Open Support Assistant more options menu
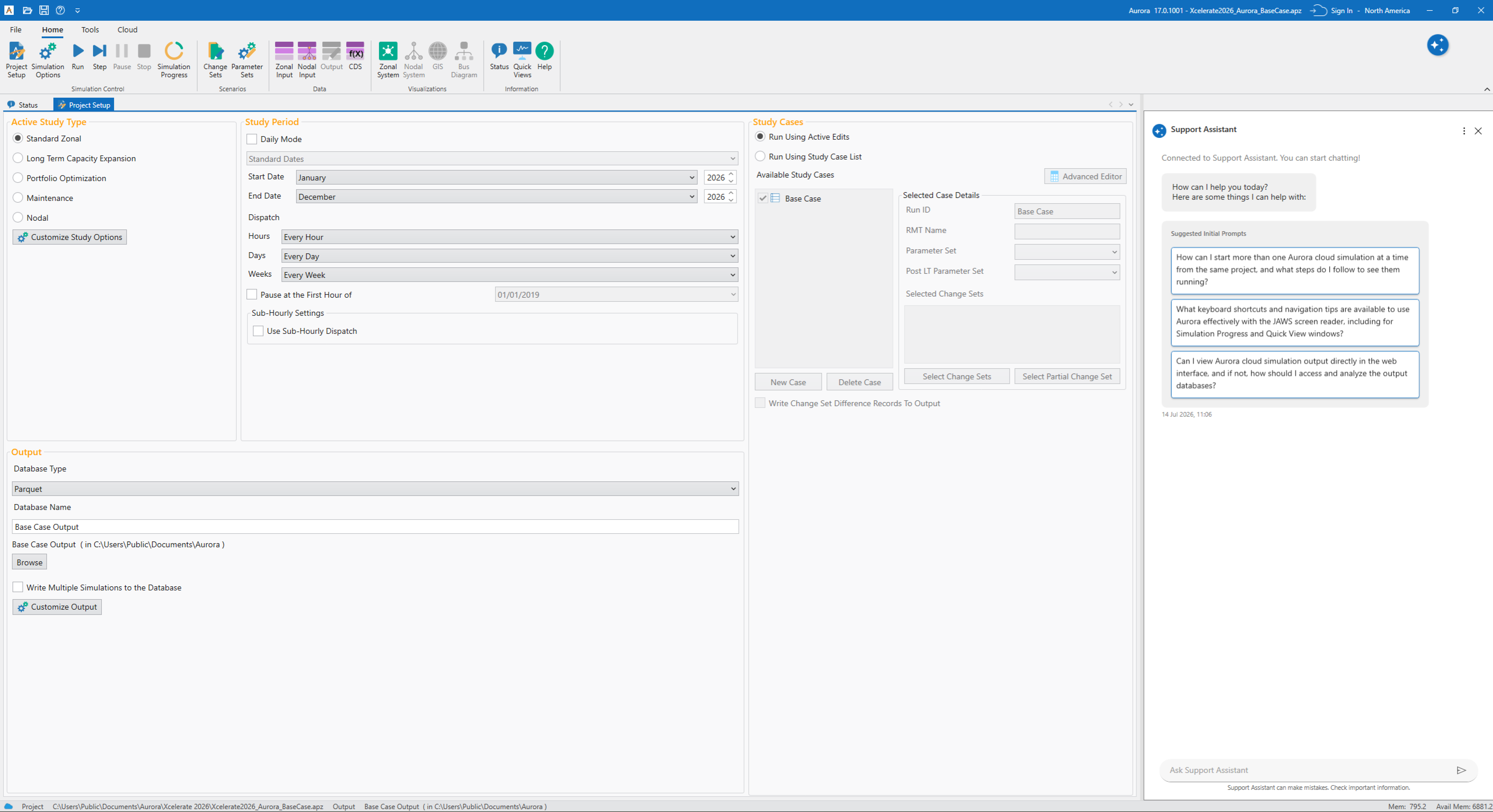The width and height of the screenshot is (1493, 812). [x=1464, y=131]
